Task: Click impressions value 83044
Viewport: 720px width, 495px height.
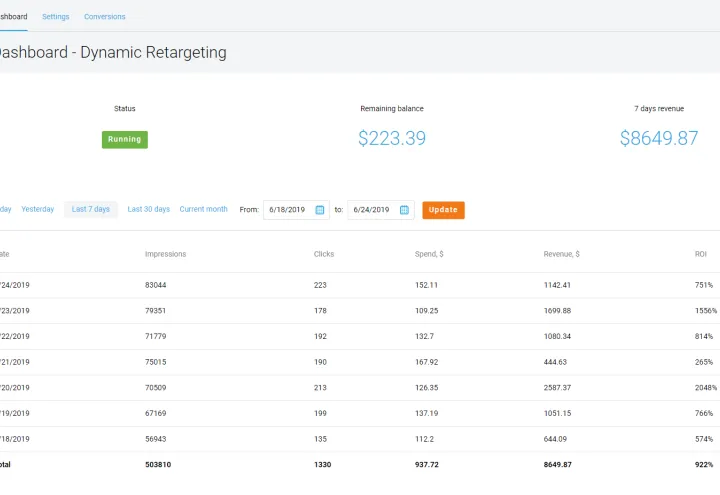Action: point(156,285)
